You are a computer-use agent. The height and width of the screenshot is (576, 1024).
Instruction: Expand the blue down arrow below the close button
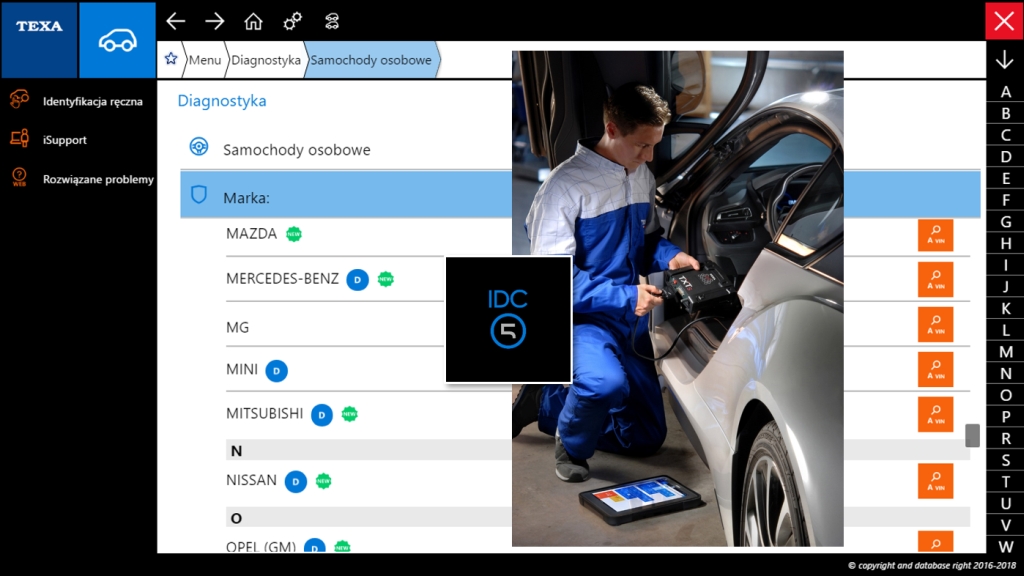pyautogui.click(x=1003, y=60)
